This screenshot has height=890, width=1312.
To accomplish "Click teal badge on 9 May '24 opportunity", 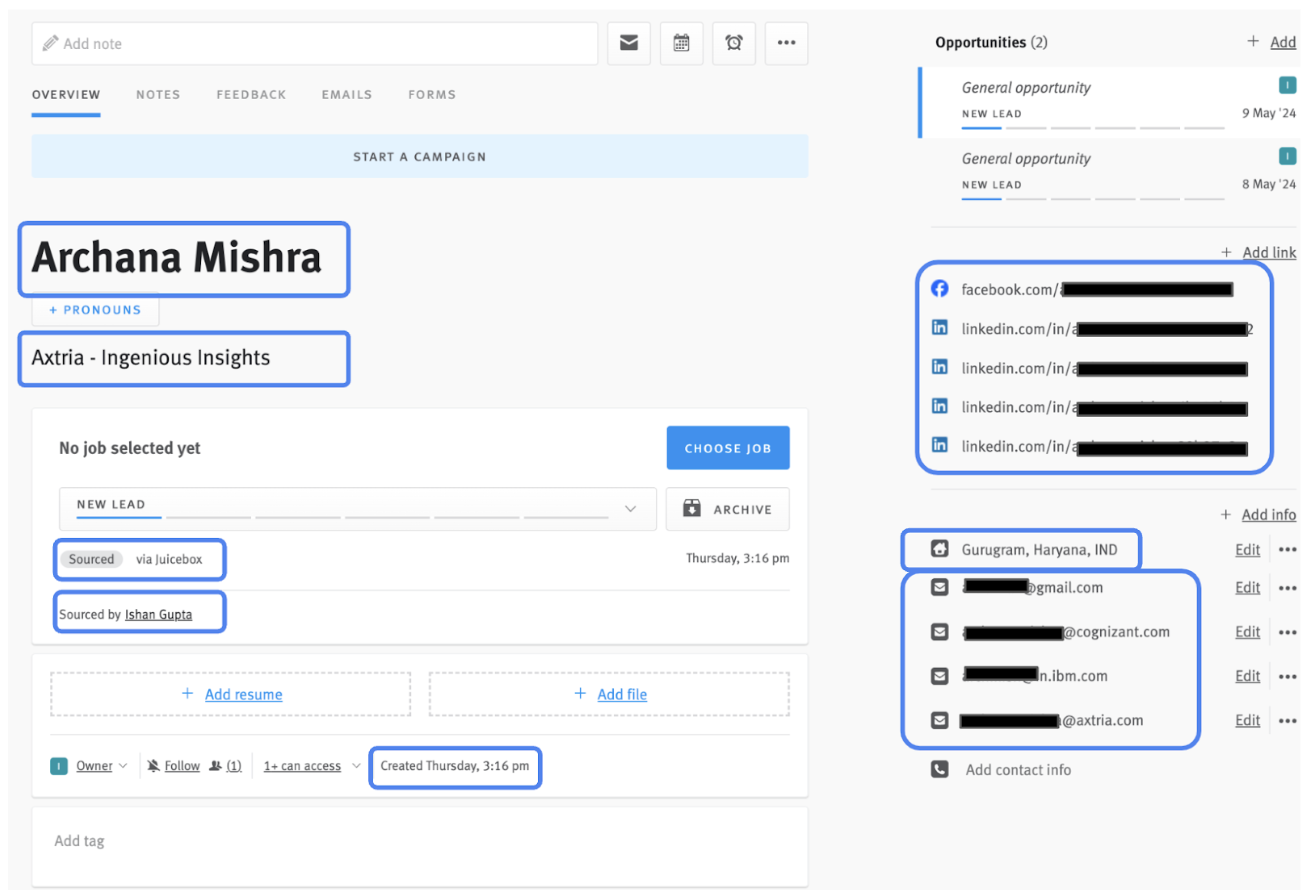I will (x=1287, y=85).
